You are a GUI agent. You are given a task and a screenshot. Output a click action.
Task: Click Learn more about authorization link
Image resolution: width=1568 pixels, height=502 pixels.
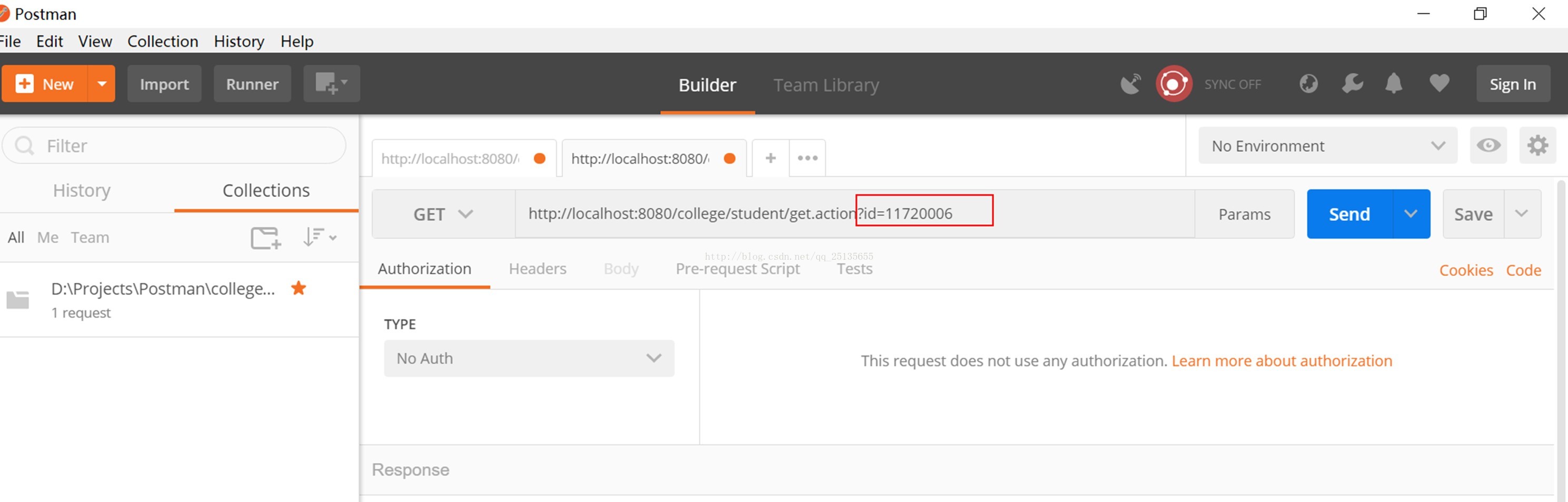tap(1281, 361)
